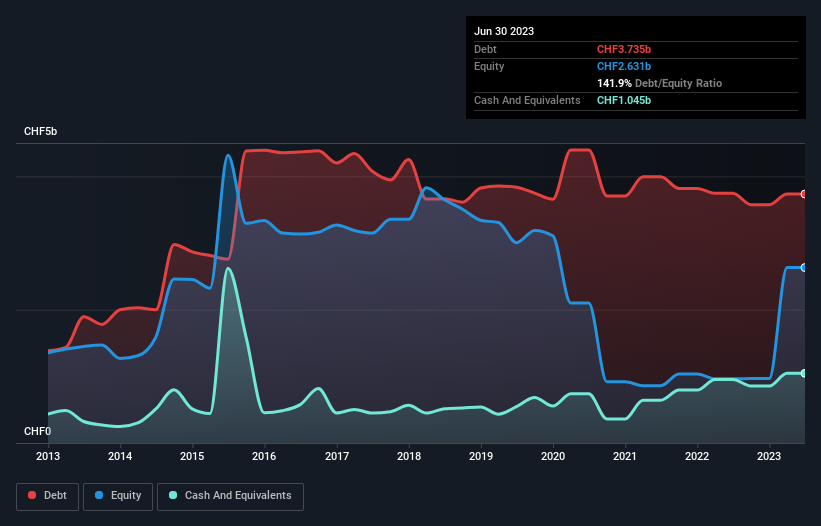Click the Debt label in tooltip
Viewport: 821px width, 526px height.
(x=485, y=49)
